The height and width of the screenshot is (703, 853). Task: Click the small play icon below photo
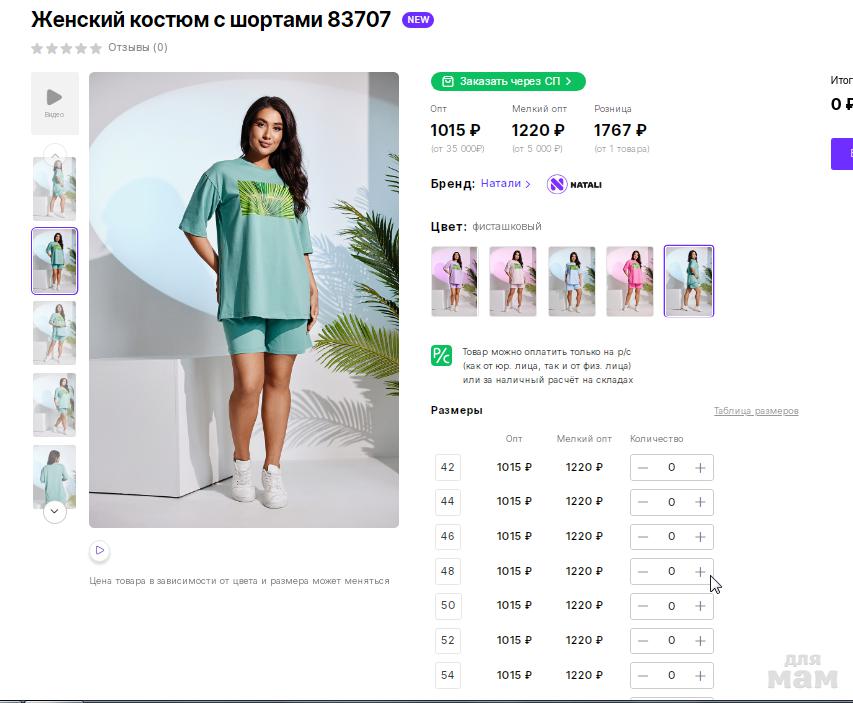(x=99, y=550)
